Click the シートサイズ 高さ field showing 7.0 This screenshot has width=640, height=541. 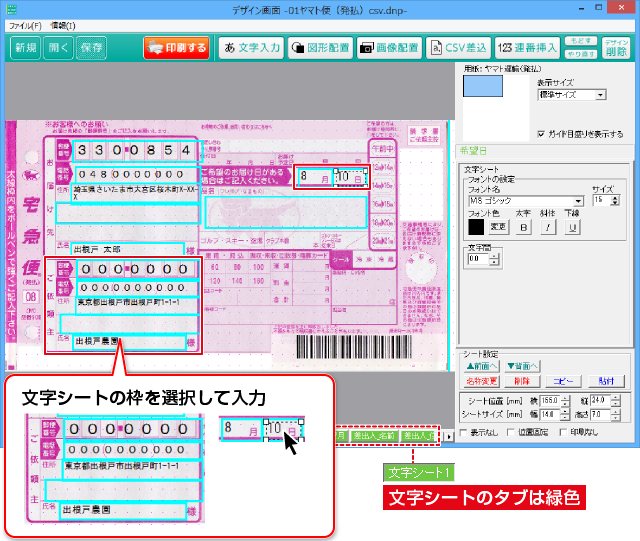click(601, 414)
